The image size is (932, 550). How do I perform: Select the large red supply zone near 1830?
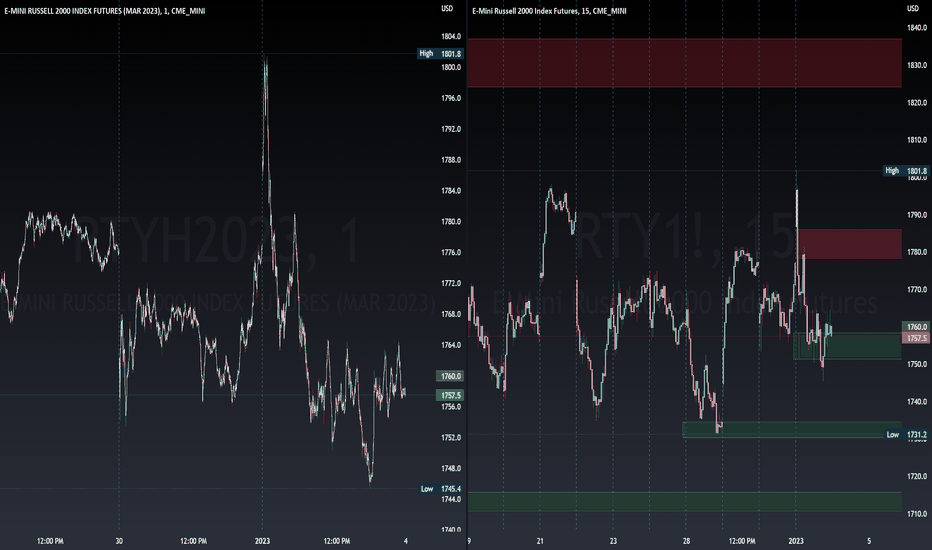tap(685, 63)
